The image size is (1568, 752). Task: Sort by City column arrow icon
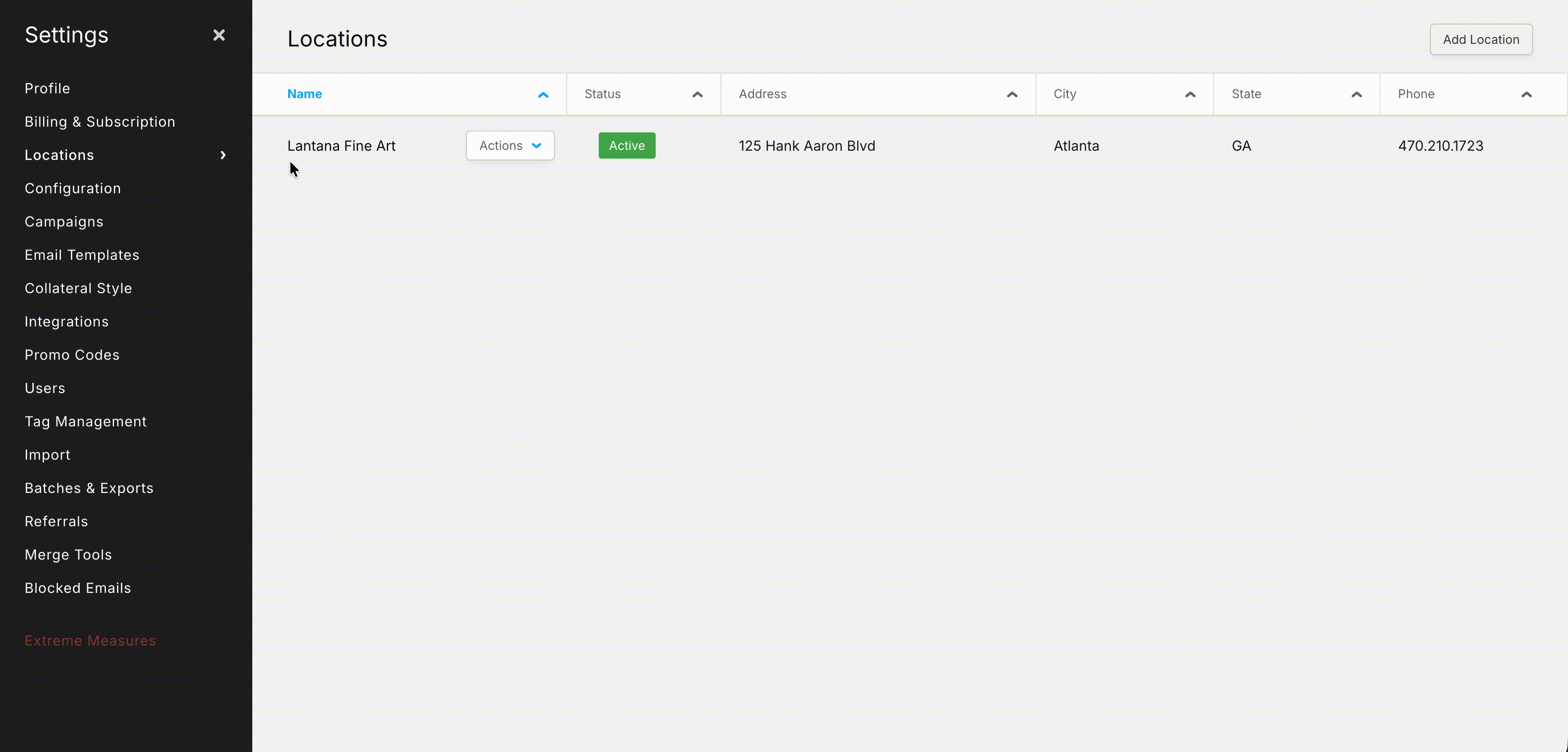[x=1190, y=95]
